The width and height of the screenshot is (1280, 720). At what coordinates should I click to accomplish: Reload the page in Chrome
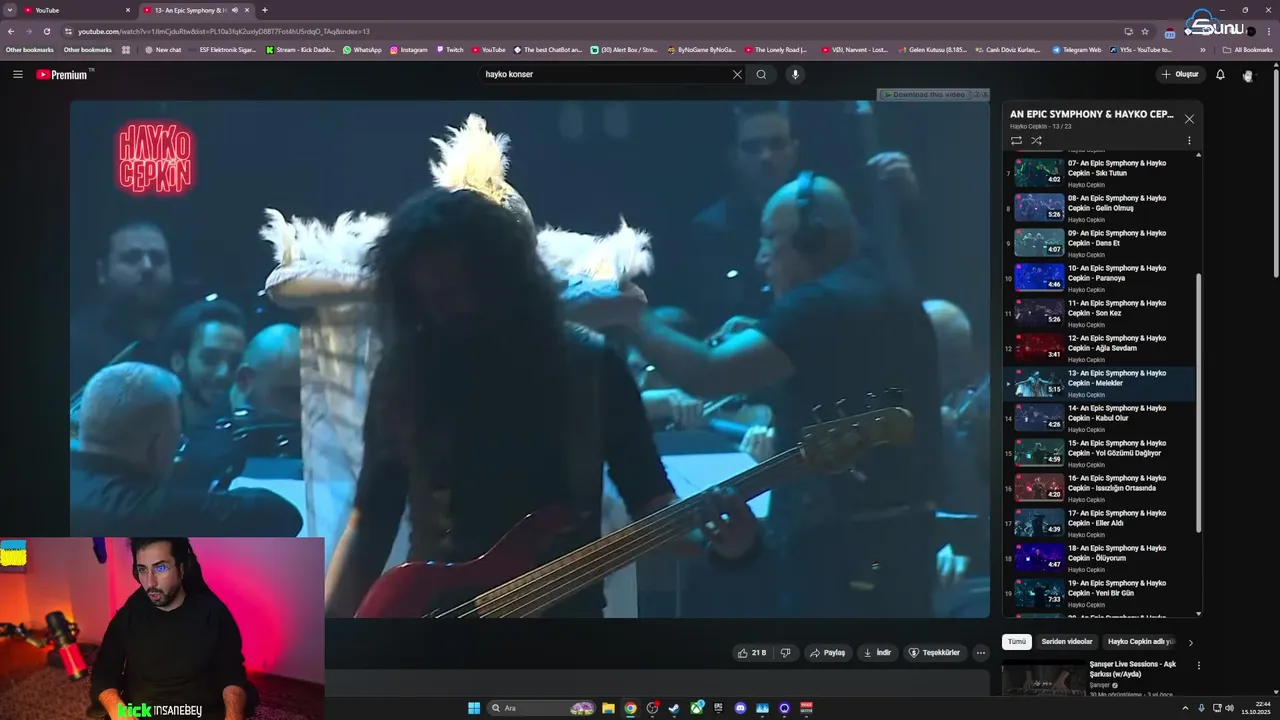(47, 31)
